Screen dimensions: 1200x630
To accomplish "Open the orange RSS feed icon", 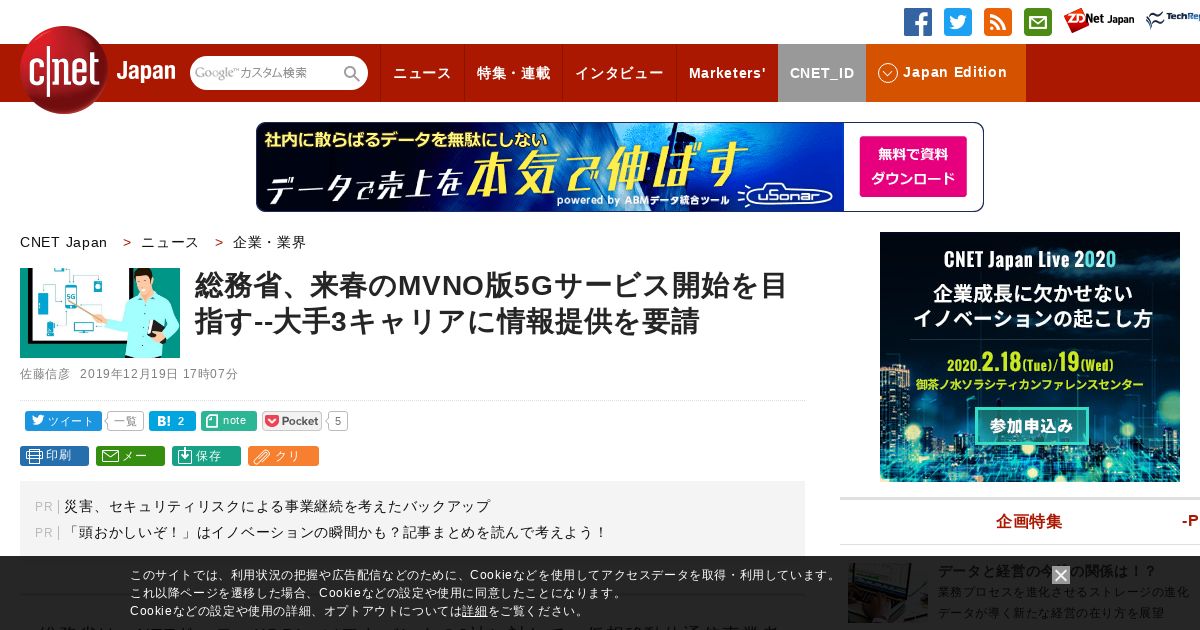I will pos(998,22).
